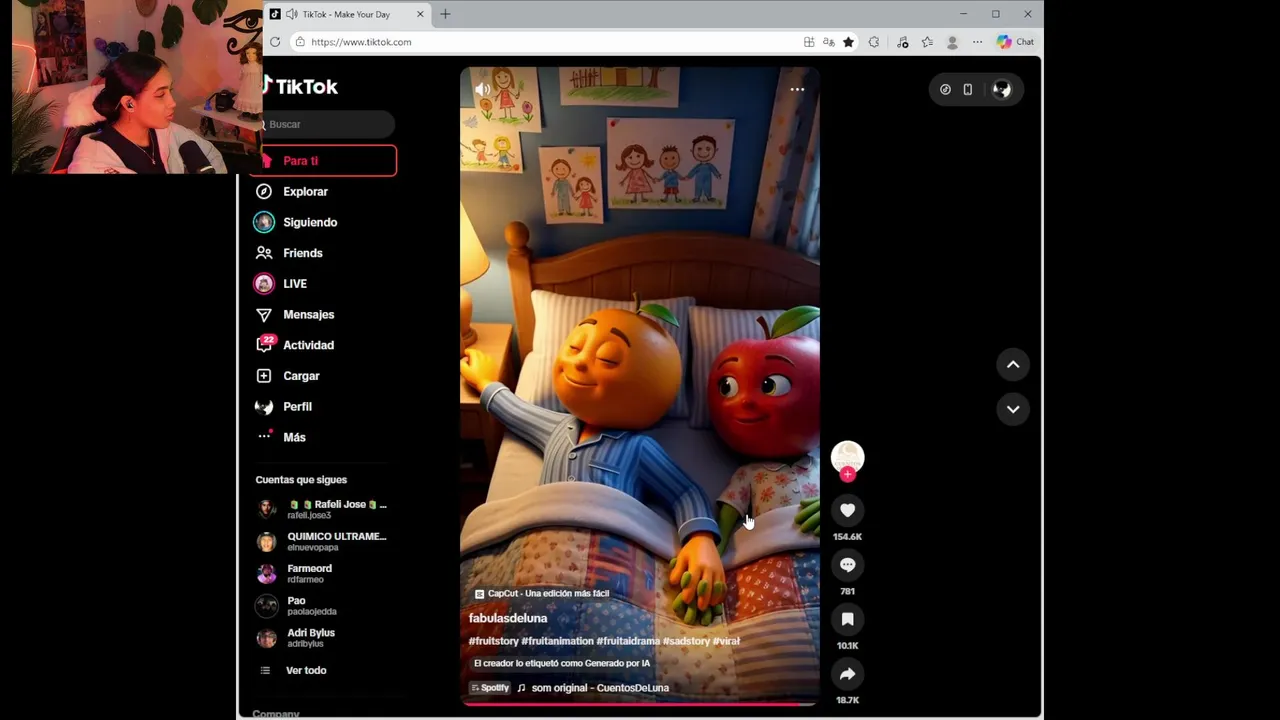
Task: Click the Company footer link
Action: point(276,714)
